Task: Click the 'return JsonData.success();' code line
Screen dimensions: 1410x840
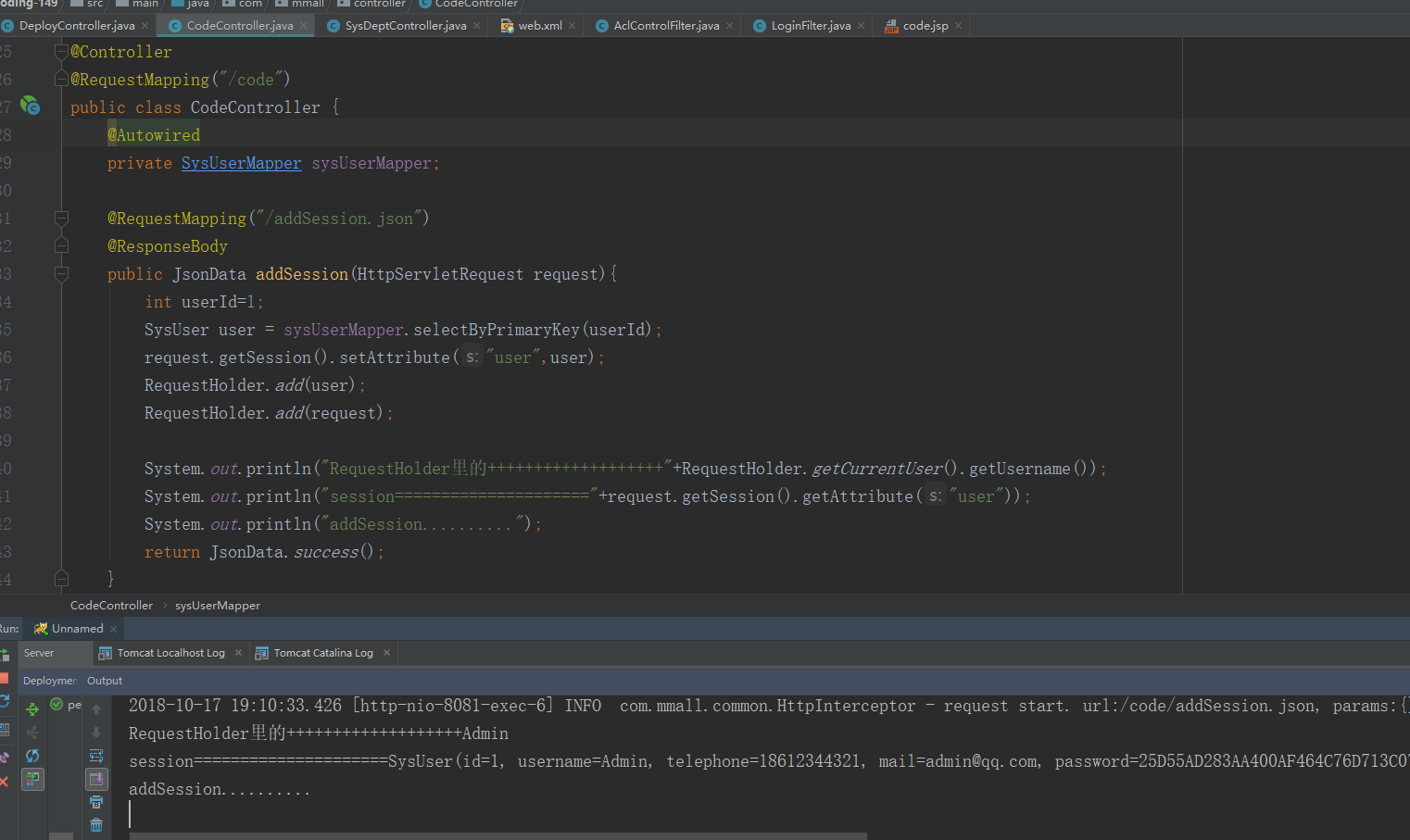Action: click(264, 552)
